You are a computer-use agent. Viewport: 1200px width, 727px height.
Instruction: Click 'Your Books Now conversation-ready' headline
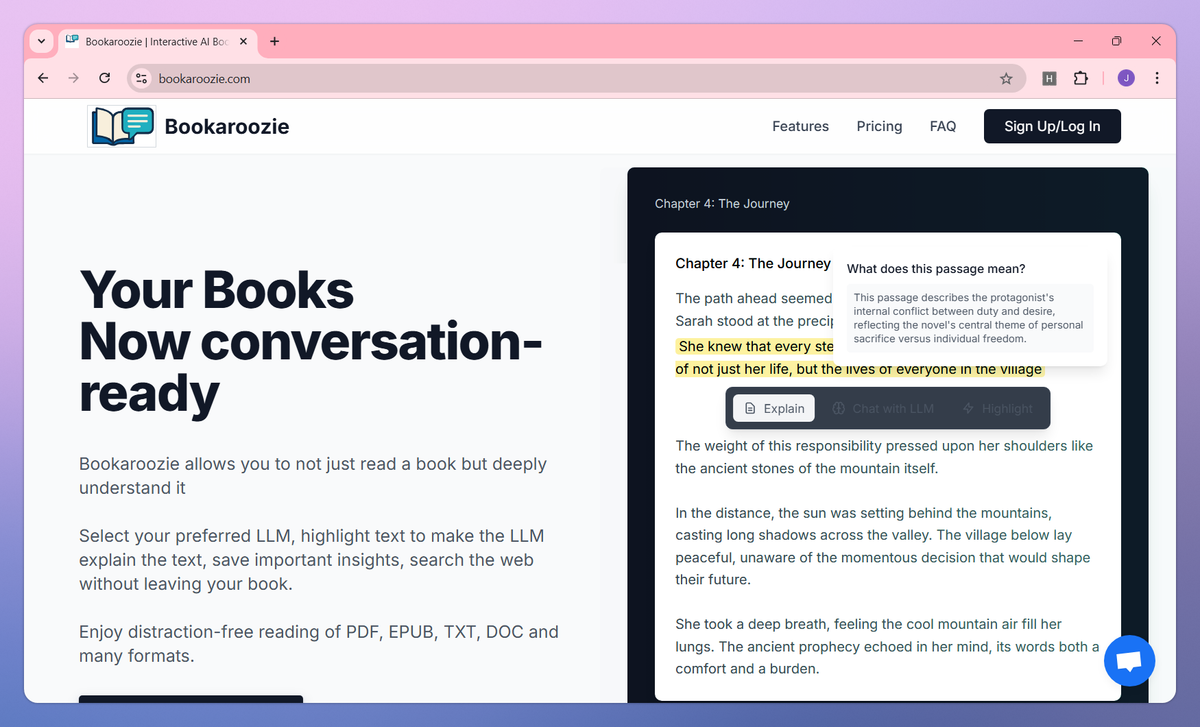pos(311,341)
